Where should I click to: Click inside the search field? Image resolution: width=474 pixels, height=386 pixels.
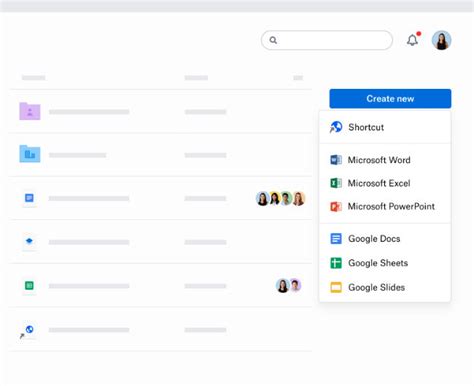coord(327,40)
